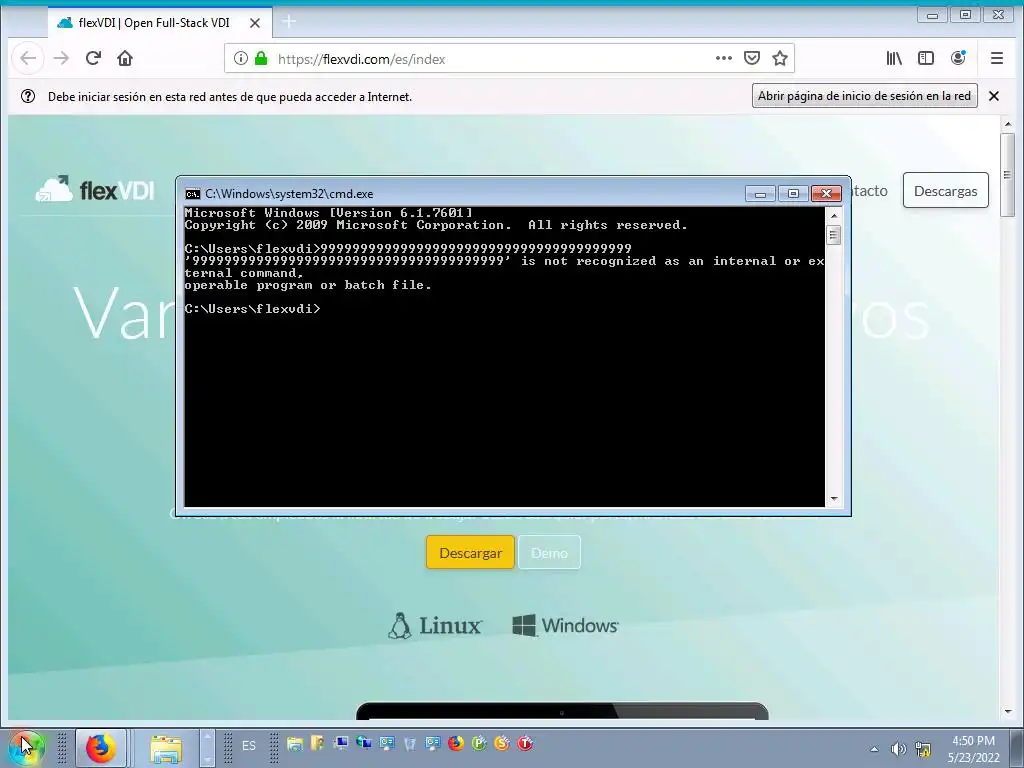1024x768 pixels.
Task: Click the question mark icon in the notification bar
Action: 28,97
